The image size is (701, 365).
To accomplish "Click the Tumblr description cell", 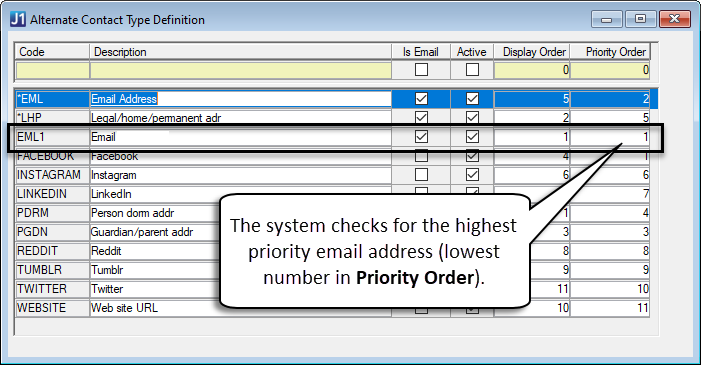I will [155, 270].
